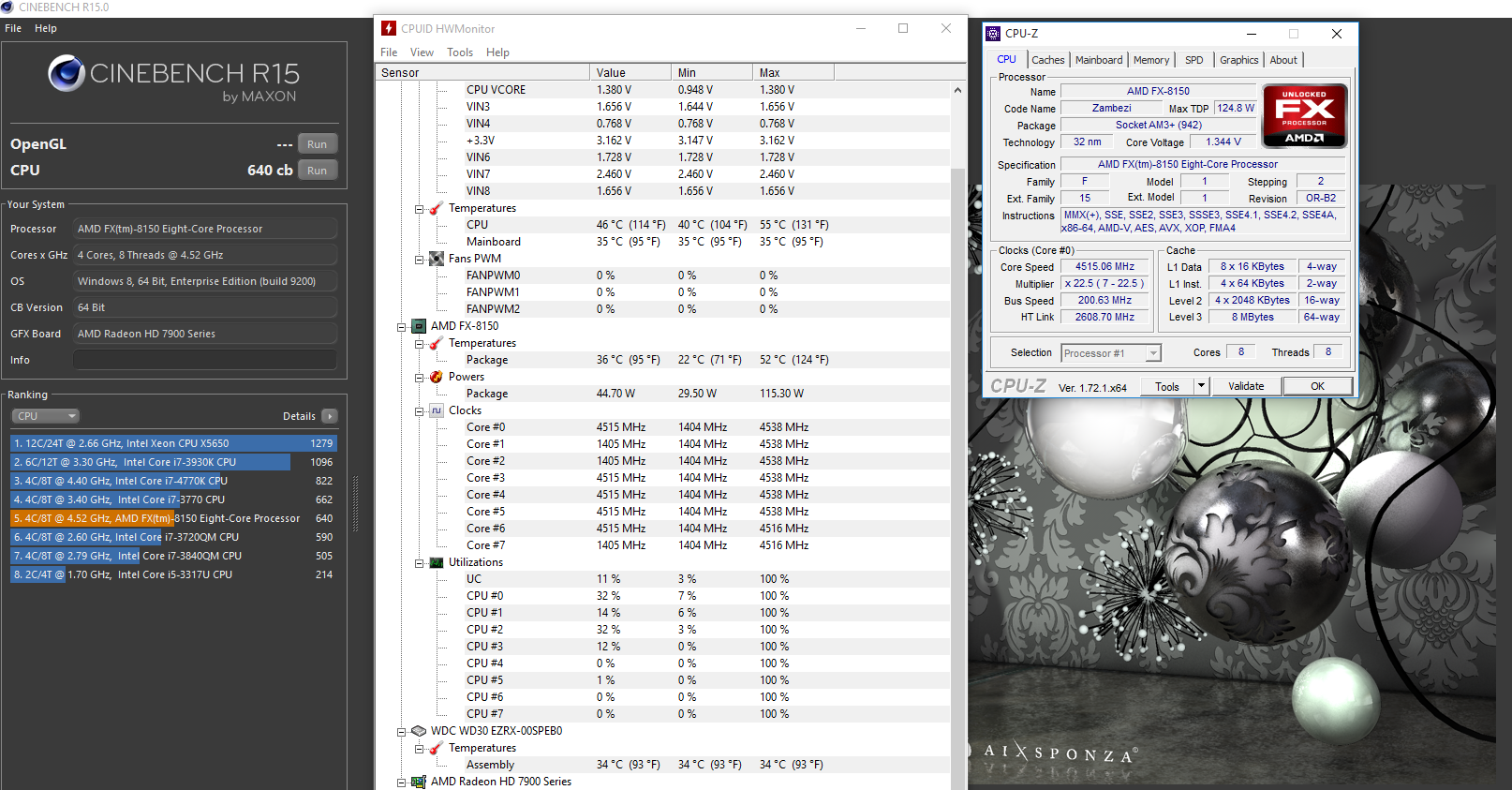Viewport: 1512px width, 790px height.
Task: Click the Max column header in HWMonitor
Action: point(793,72)
